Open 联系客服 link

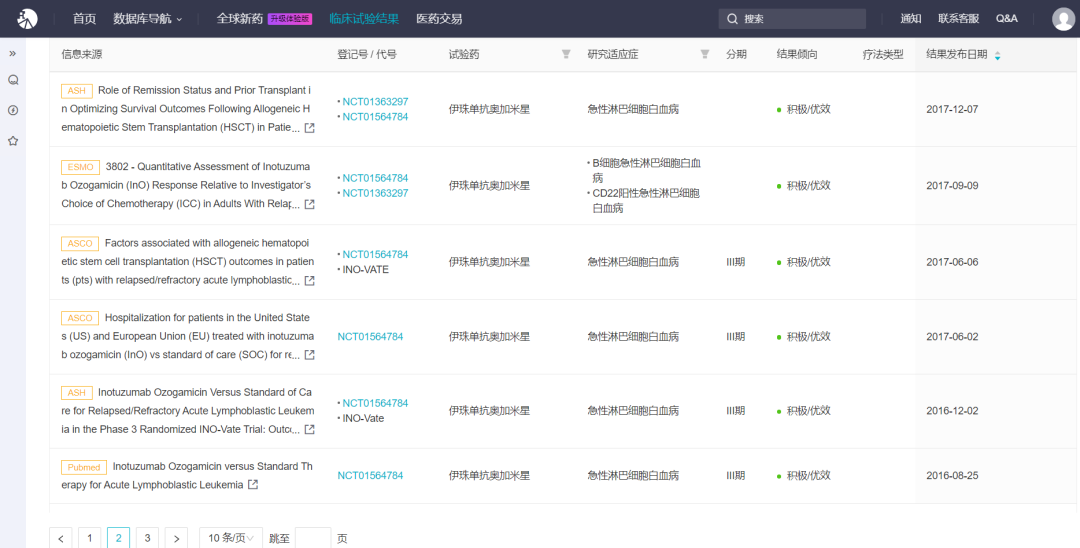pyautogui.click(x=958, y=19)
